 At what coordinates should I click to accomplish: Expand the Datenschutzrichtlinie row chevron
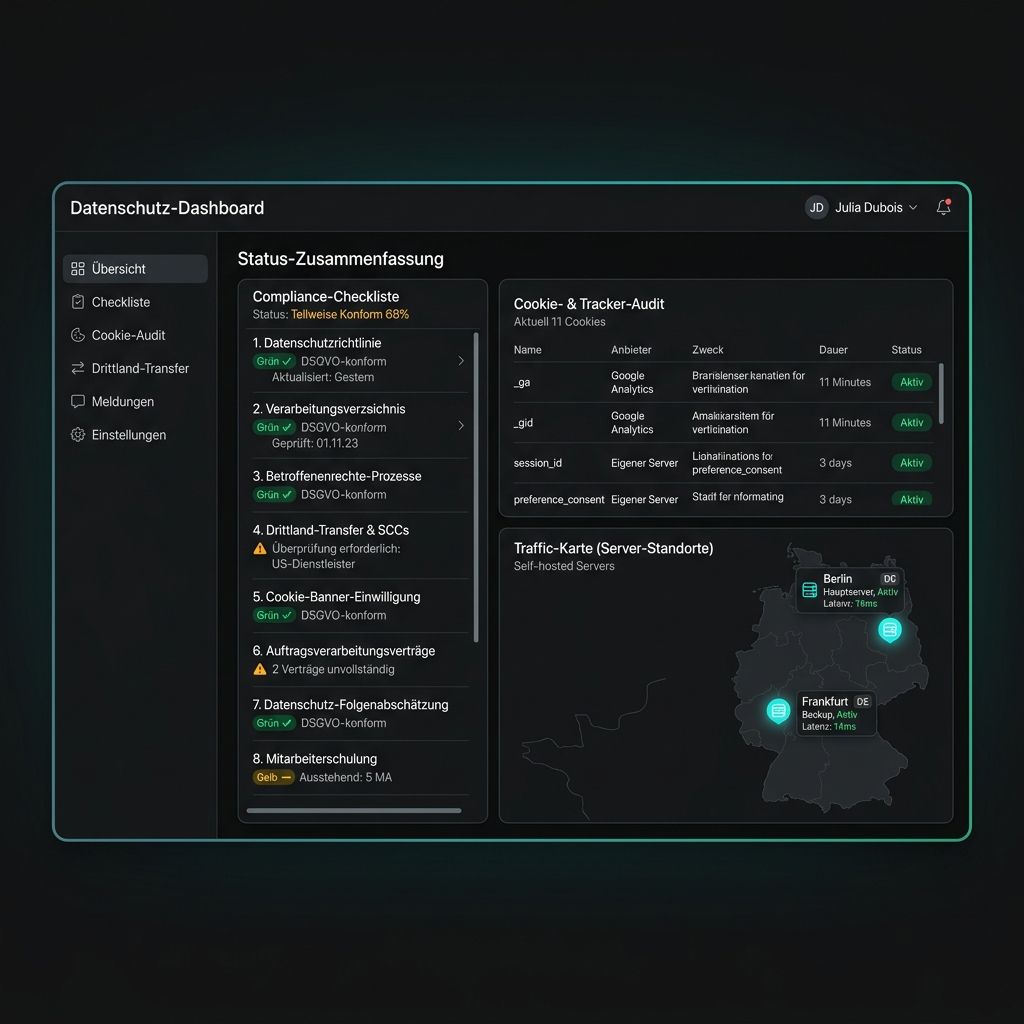(x=461, y=360)
